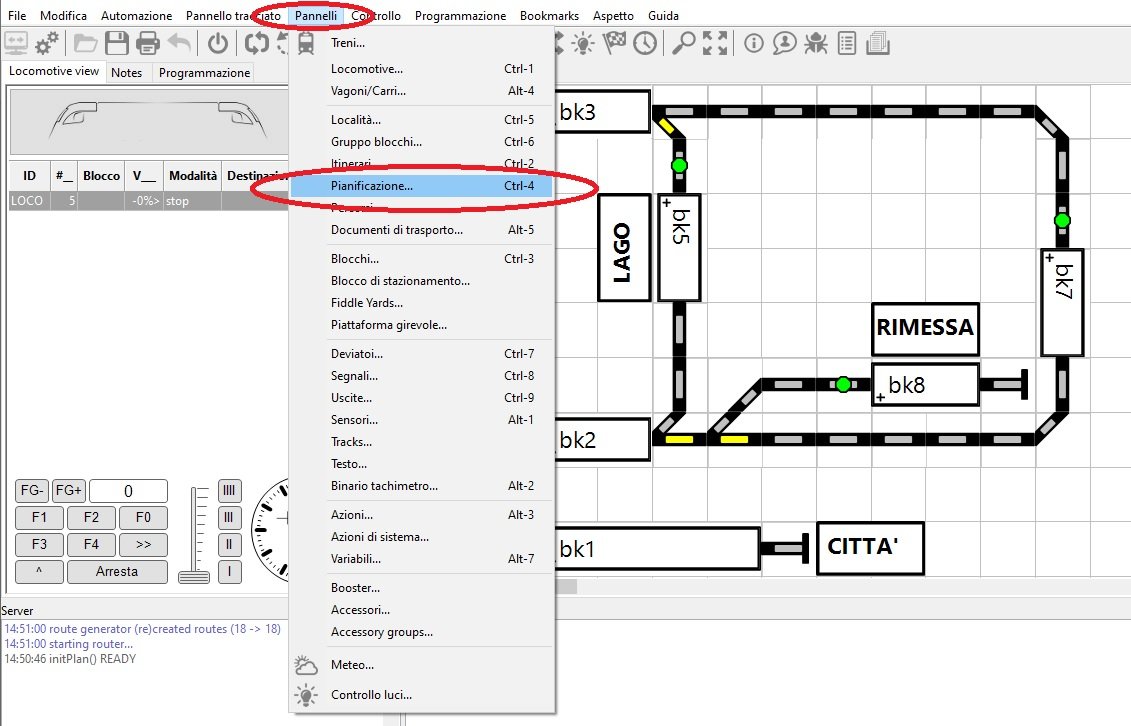The image size is (1131, 726).
Task: Click the printer icon in toolbar
Action: pyautogui.click(x=147, y=43)
